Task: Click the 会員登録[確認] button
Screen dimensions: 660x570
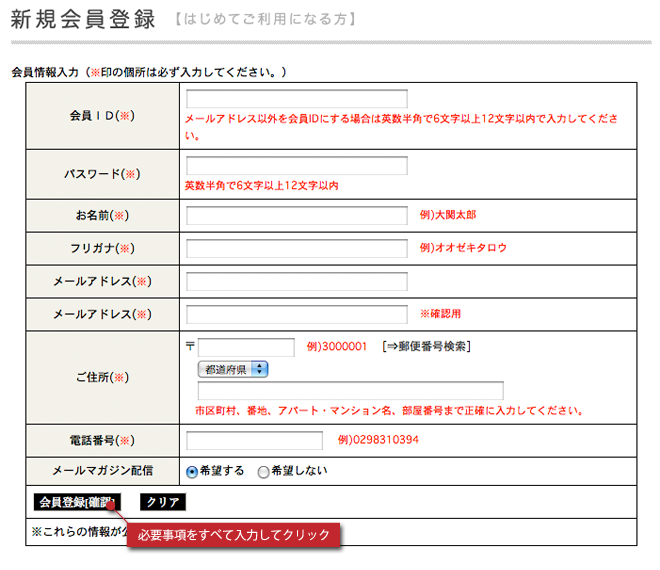Action: [x=77, y=502]
